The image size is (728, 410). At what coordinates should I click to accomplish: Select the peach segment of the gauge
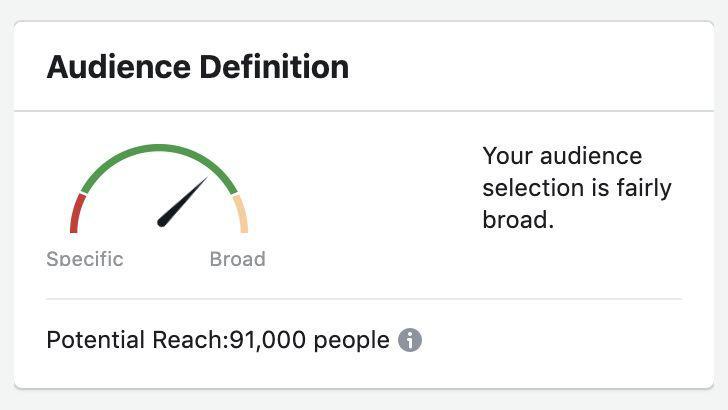click(241, 214)
